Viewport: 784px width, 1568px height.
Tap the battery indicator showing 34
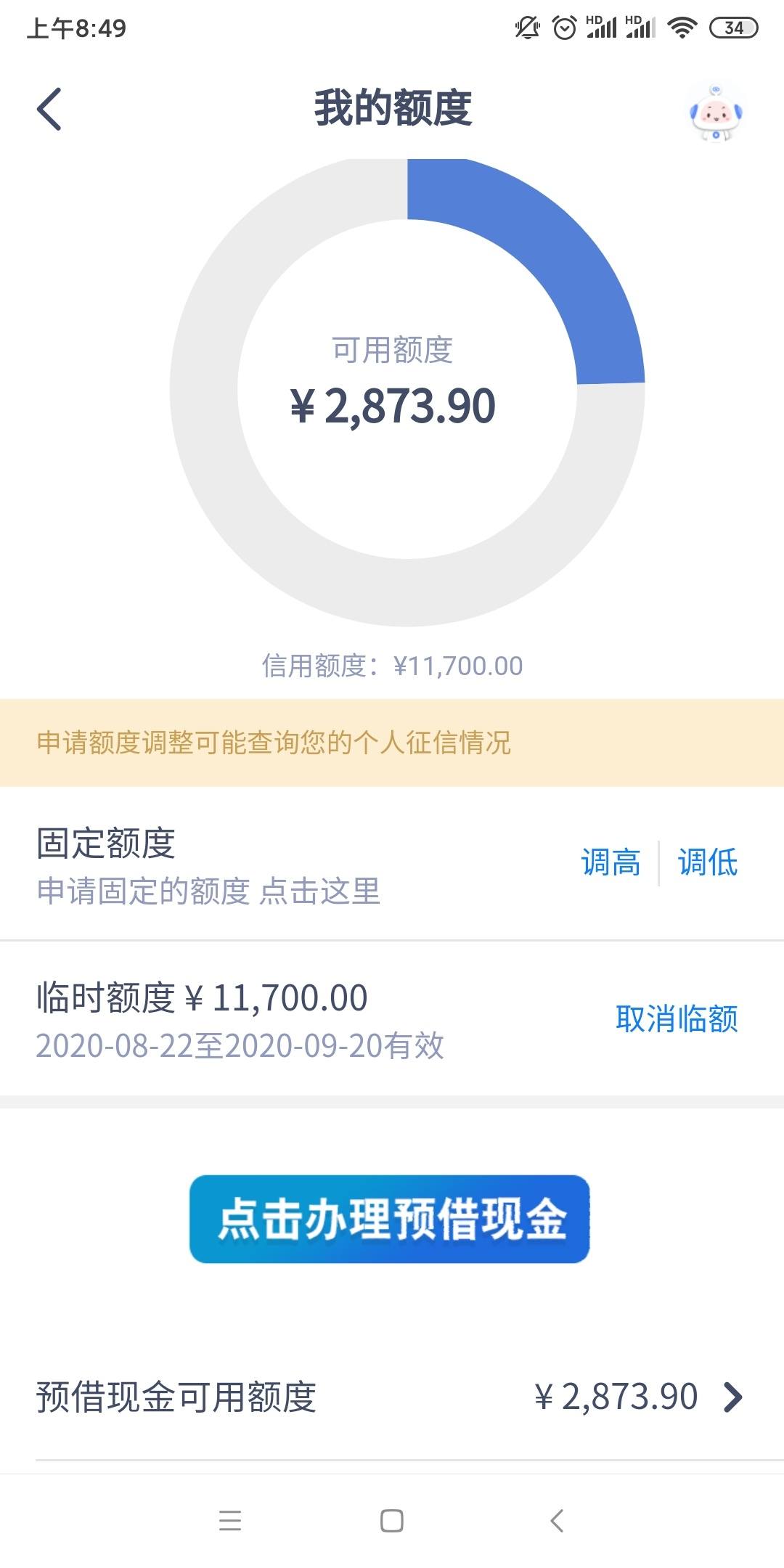tap(733, 28)
